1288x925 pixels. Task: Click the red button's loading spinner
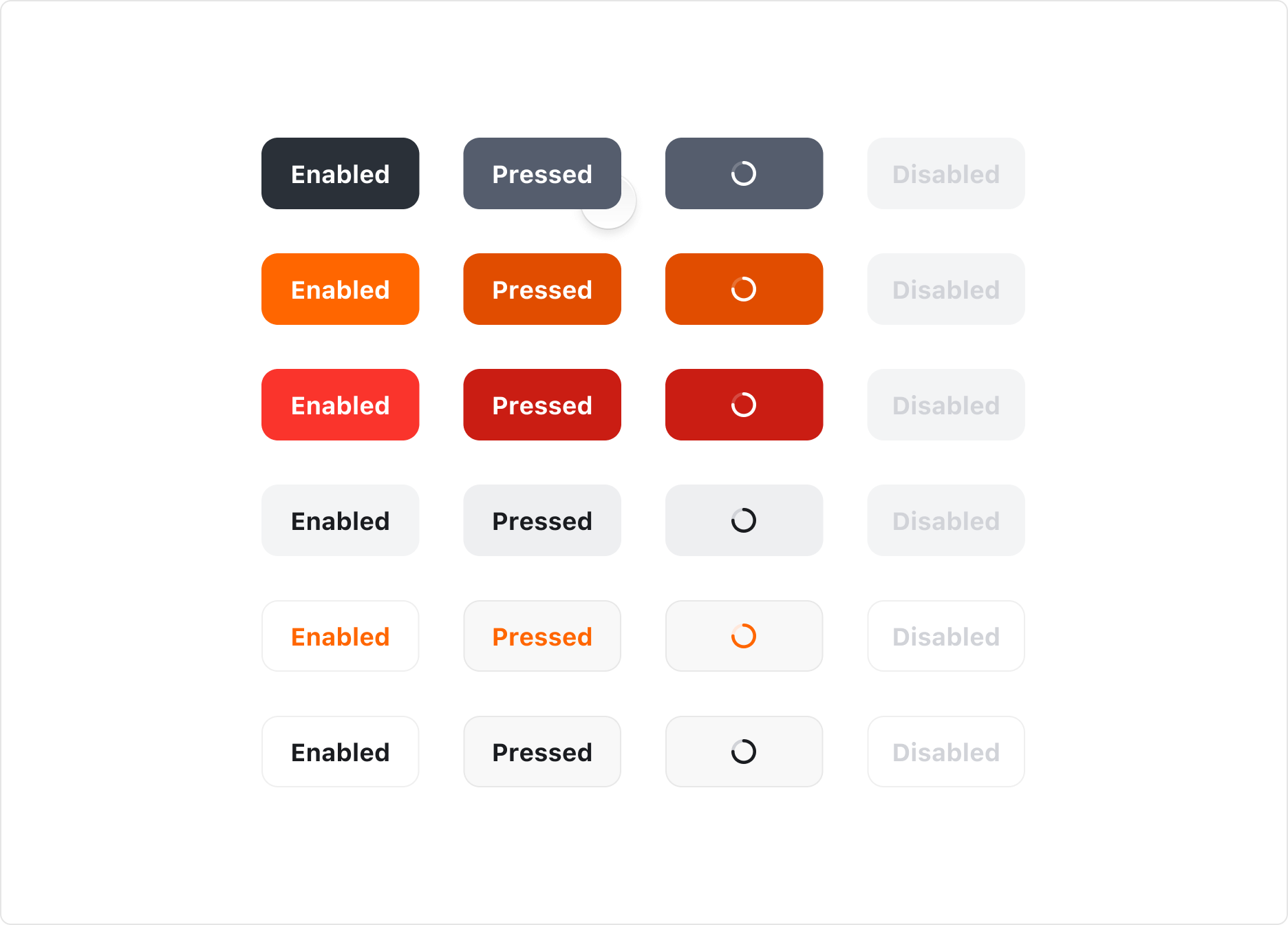[744, 405]
